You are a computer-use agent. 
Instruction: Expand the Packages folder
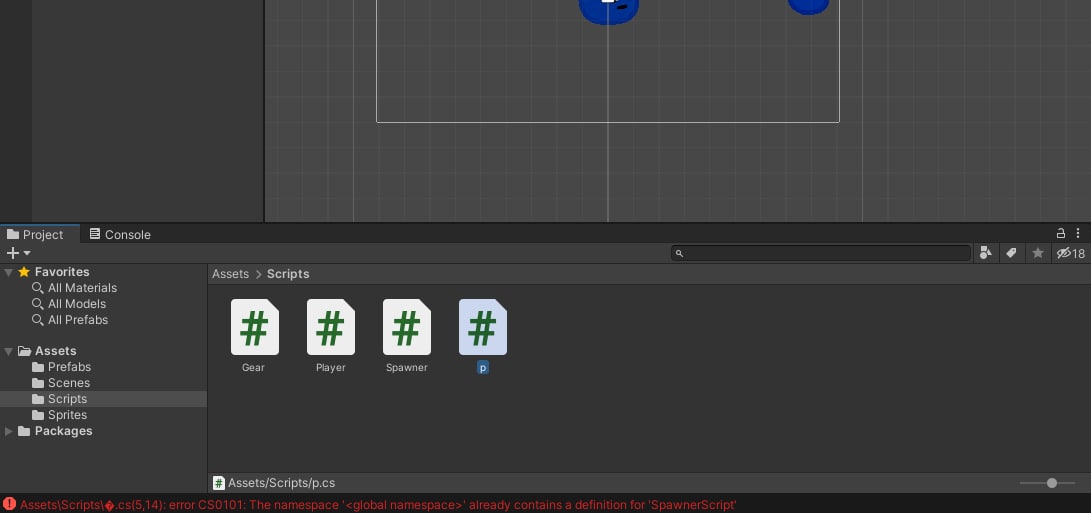coord(8,432)
